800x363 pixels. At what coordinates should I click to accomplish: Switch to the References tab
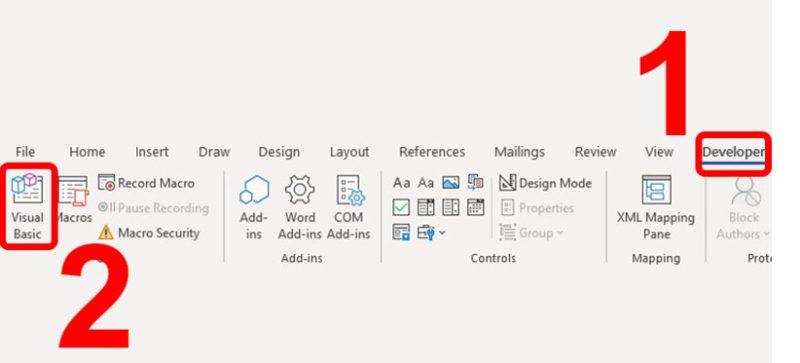[432, 152]
